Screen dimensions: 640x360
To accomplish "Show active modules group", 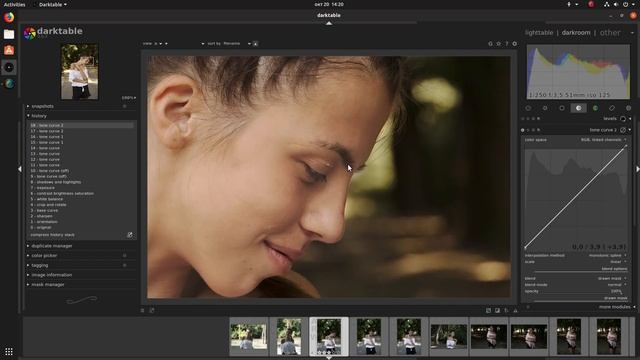I will [528, 108].
